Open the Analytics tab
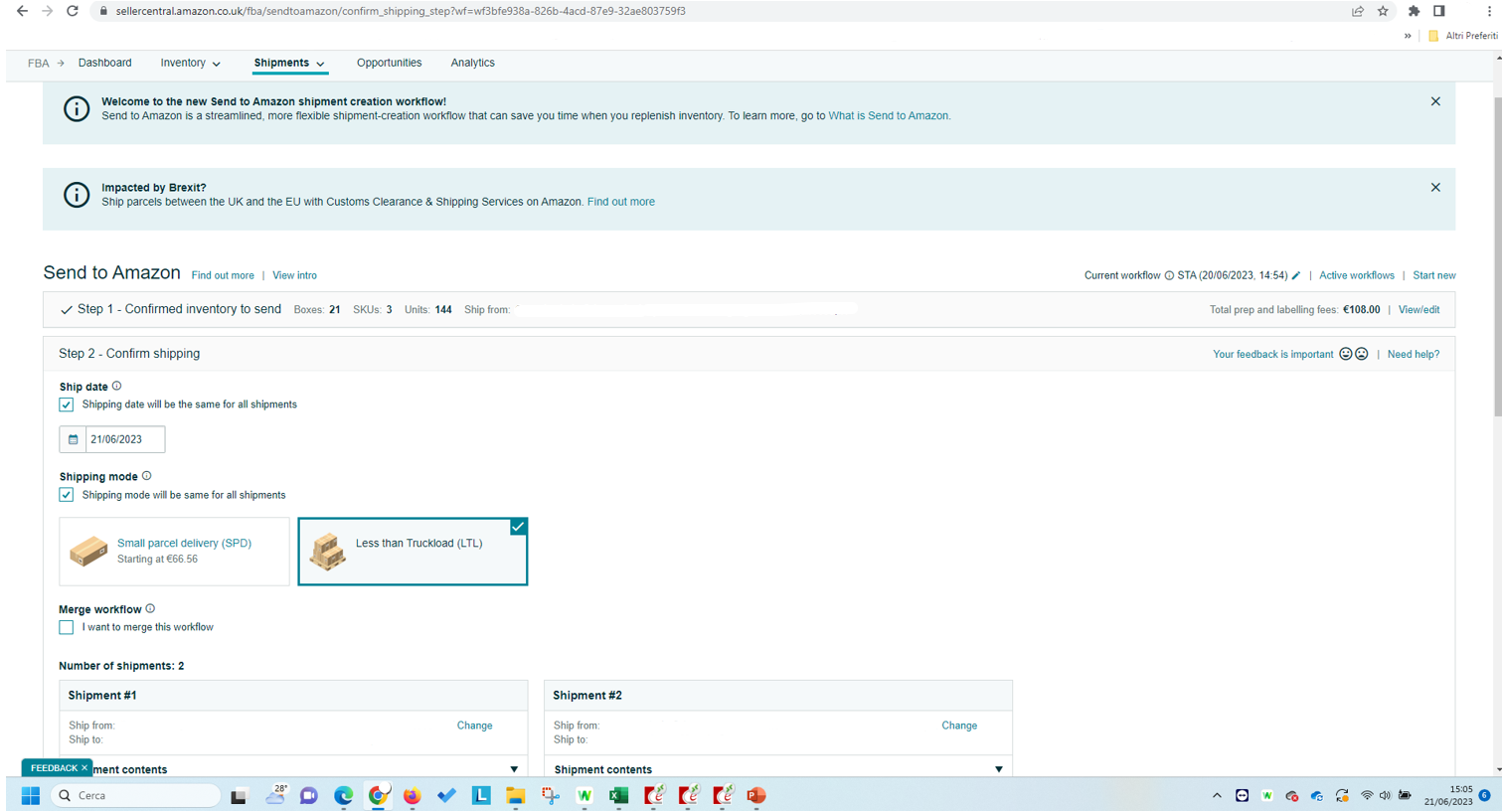This screenshot has width=1502, height=812. click(472, 63)
